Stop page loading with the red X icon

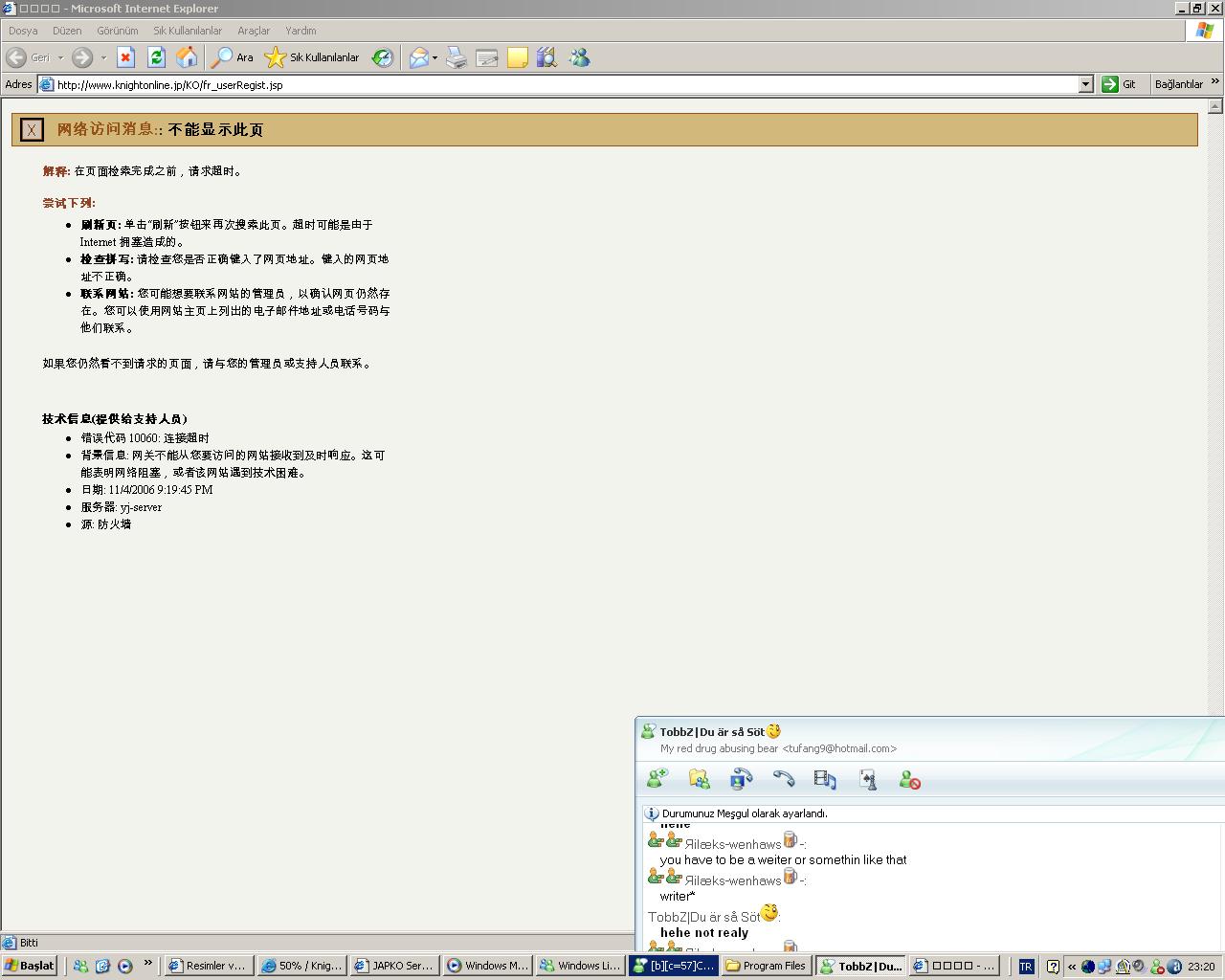pos(125,57)
